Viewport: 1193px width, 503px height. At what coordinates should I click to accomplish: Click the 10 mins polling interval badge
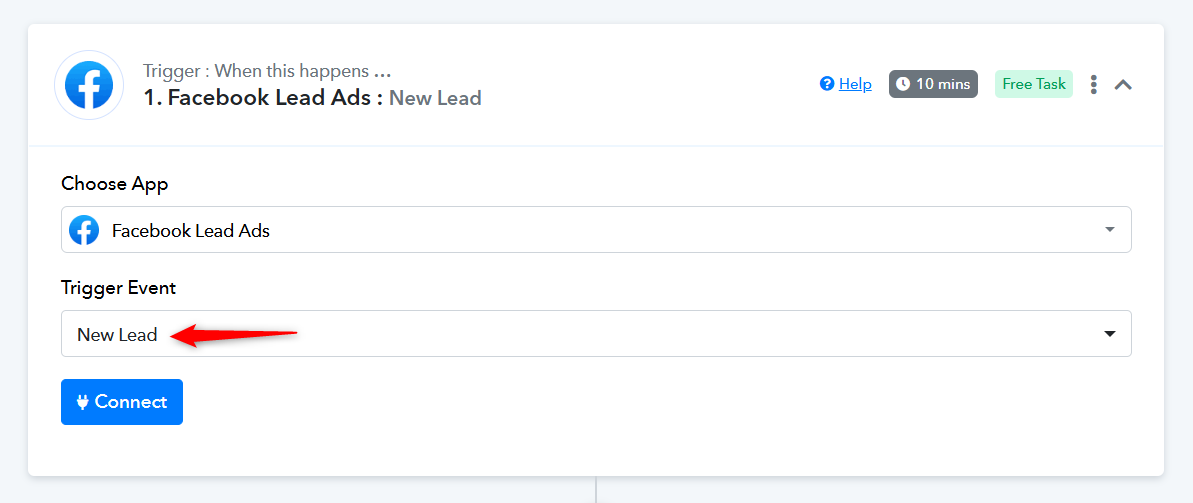[x=934, y=84]
